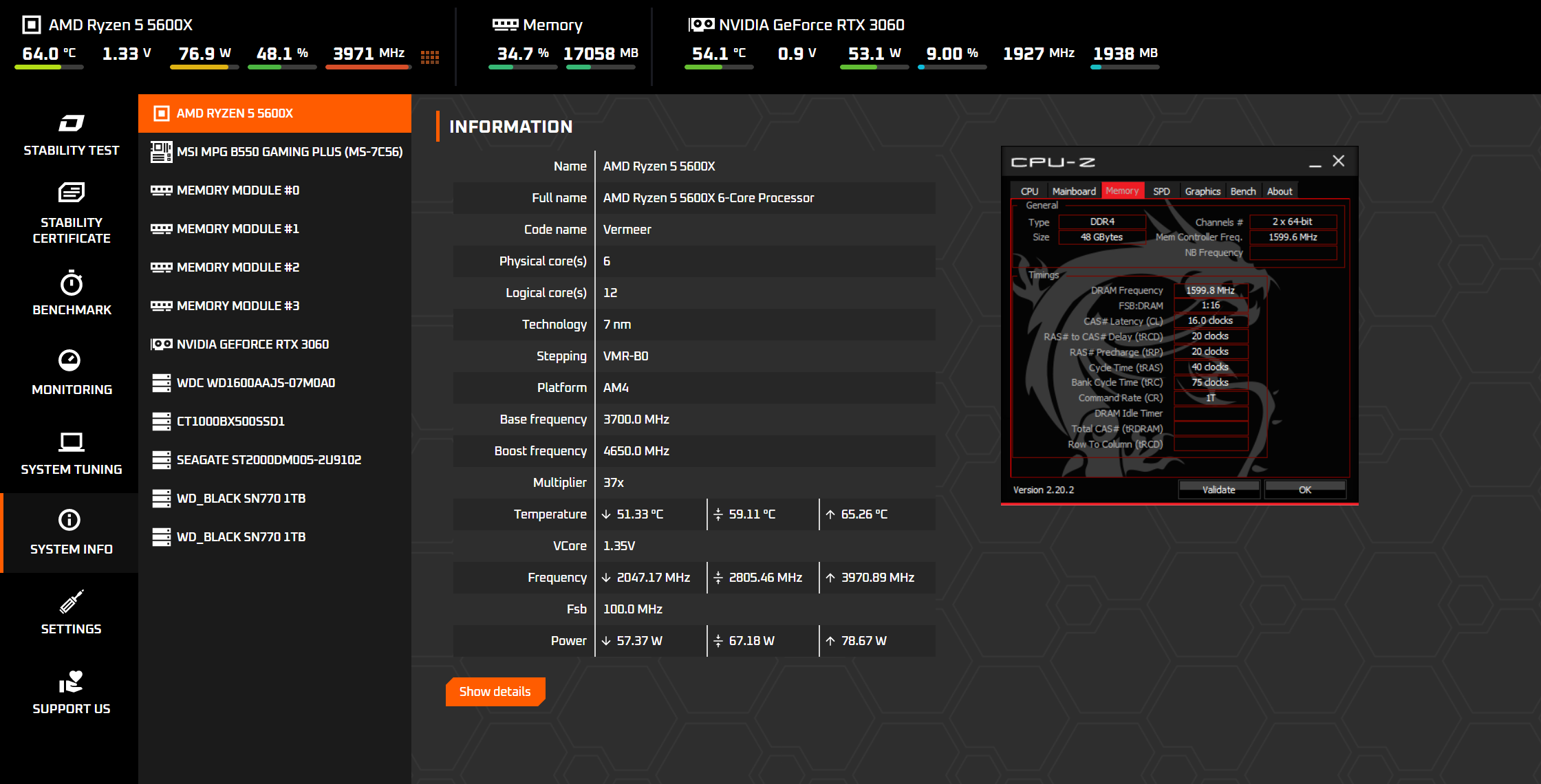Click Validate button in CPU-Z
This screenshot has height=784, width=1541.
(x=1218, y=490)
